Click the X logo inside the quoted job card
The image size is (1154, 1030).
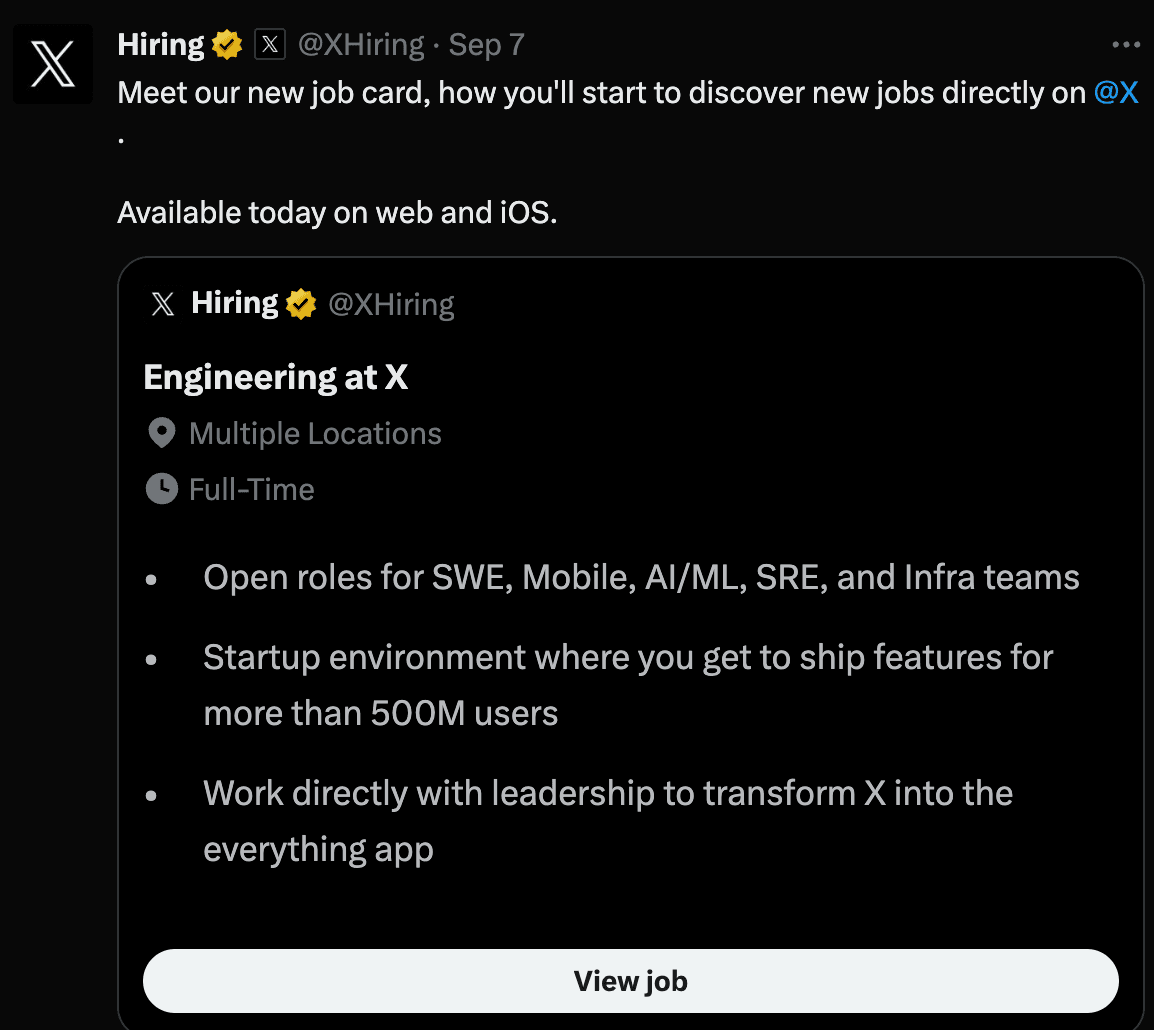[x=162, y=303]
